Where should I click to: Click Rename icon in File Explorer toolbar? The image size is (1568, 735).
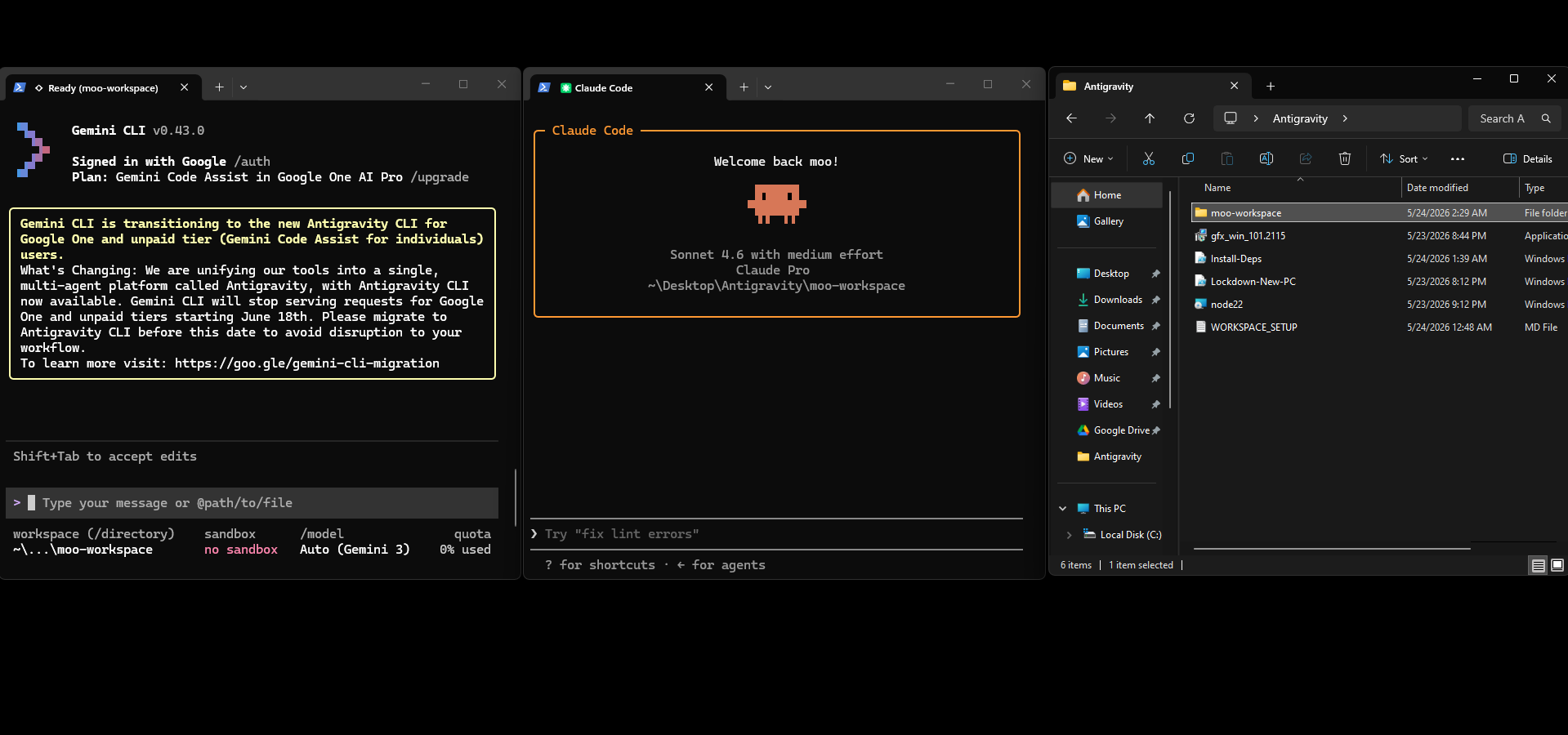[x=1266, y=158]
